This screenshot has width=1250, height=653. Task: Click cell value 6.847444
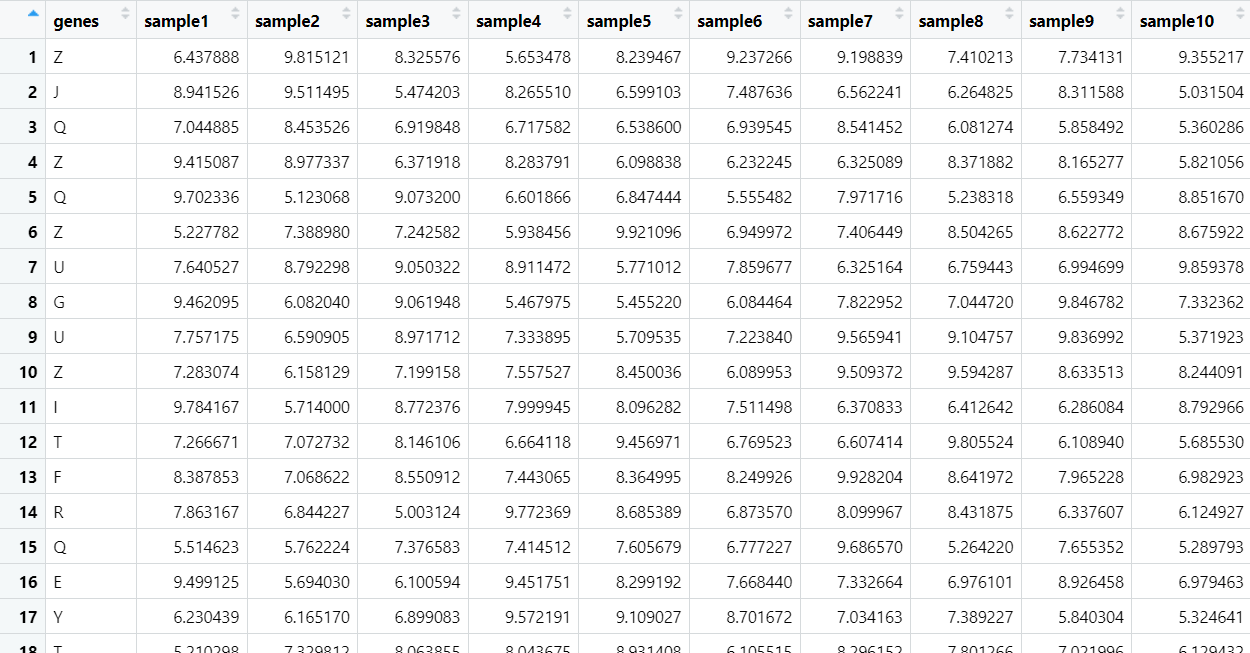[x=649, y=197]
